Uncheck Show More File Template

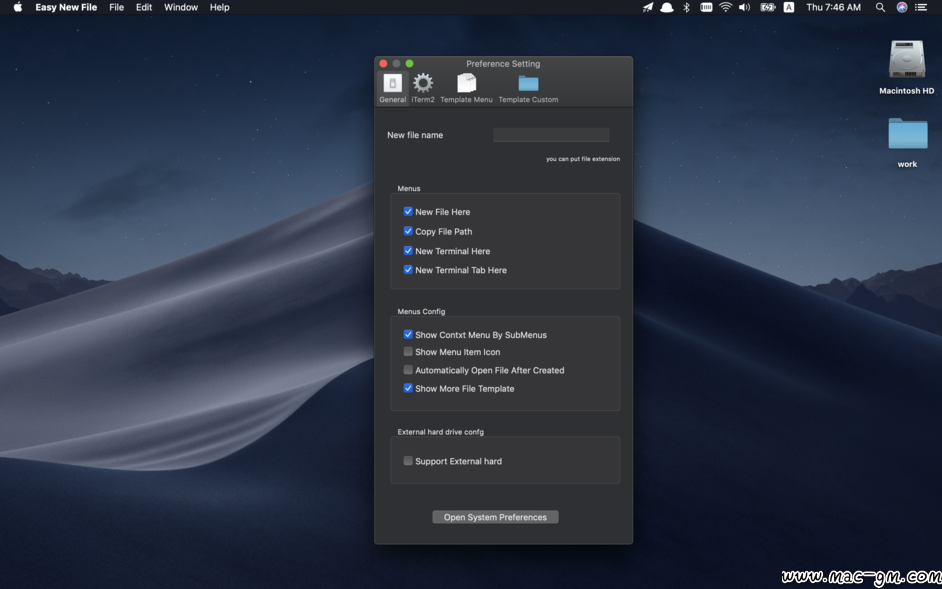[408, 388]
